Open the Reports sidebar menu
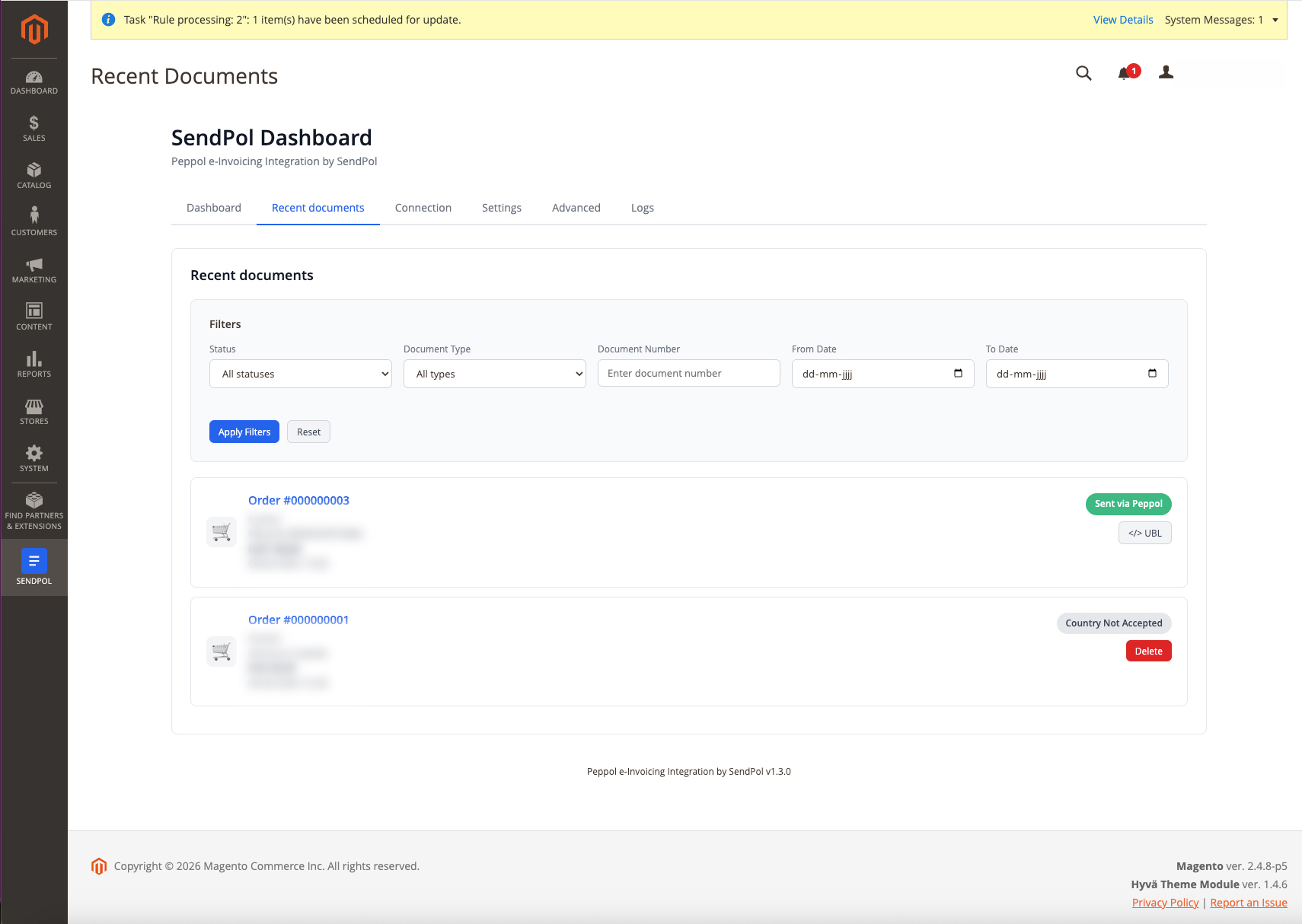Image resolution: width=1302 pixels, height=924 pixels. tap(34, 365)
